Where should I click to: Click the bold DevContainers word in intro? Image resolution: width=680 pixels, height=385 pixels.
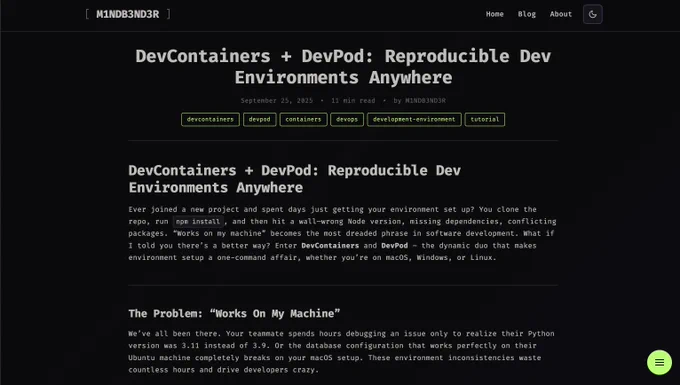click(x=330, y=245)
